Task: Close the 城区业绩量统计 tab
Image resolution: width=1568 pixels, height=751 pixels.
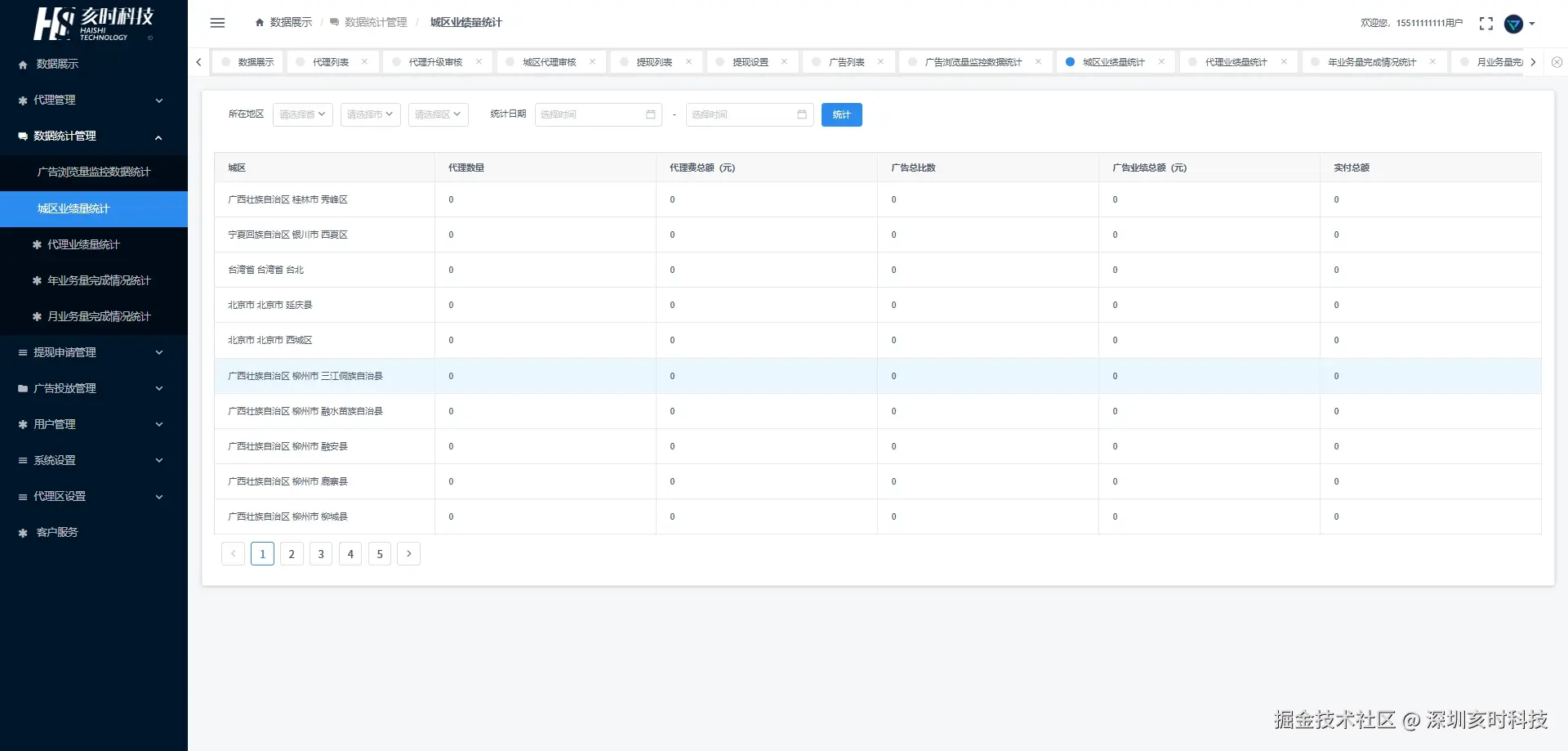Action: pos(1161,62)
